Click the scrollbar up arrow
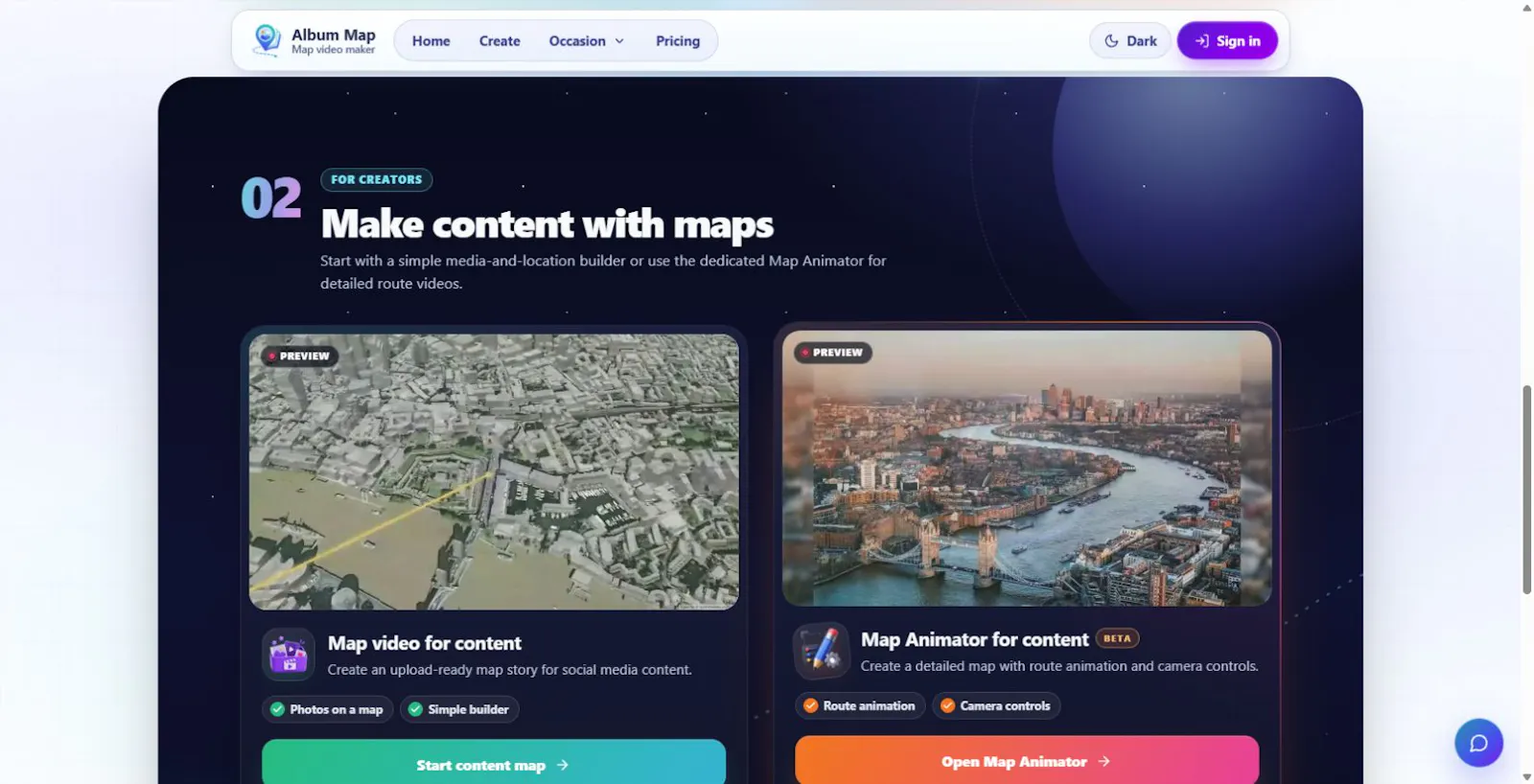This screenshot has height=784, width=1534. point(1526,8)
